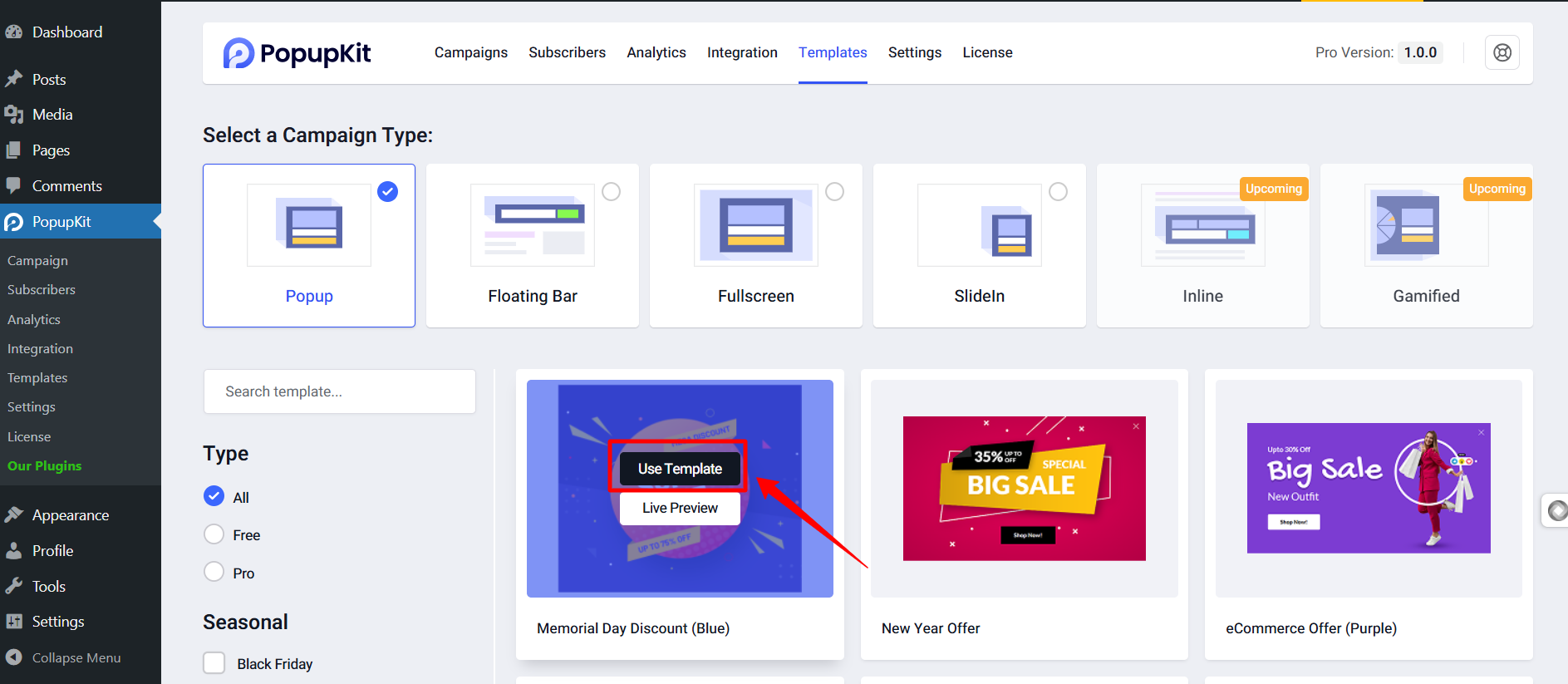Click the Memorial Day Discount (Blue) title
The width and height of the screenshot is (1568, 684).
click(x=633, y=628)
